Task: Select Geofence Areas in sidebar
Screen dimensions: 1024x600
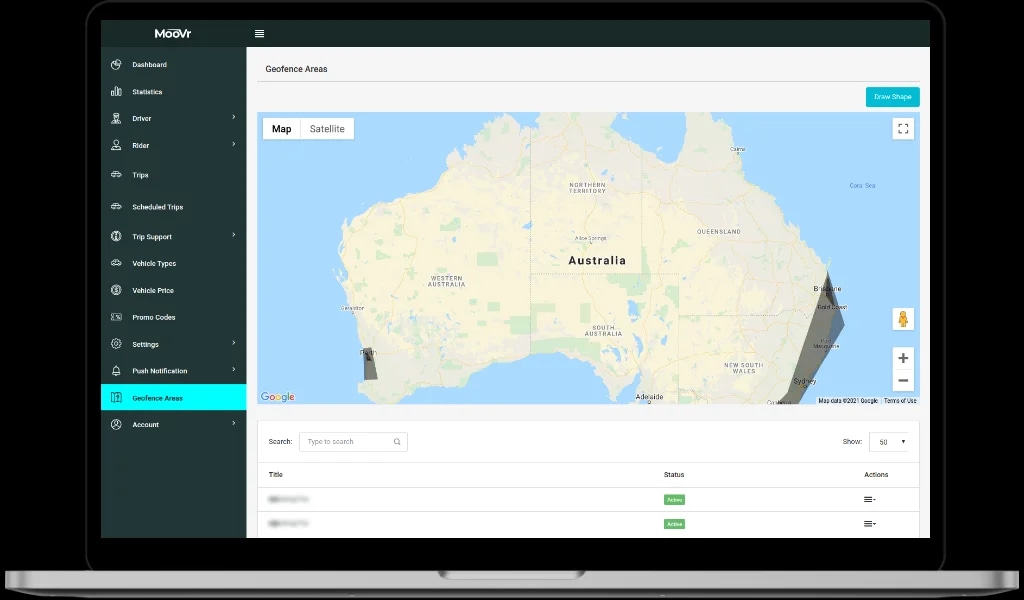Action: click(x=174, y=398)
